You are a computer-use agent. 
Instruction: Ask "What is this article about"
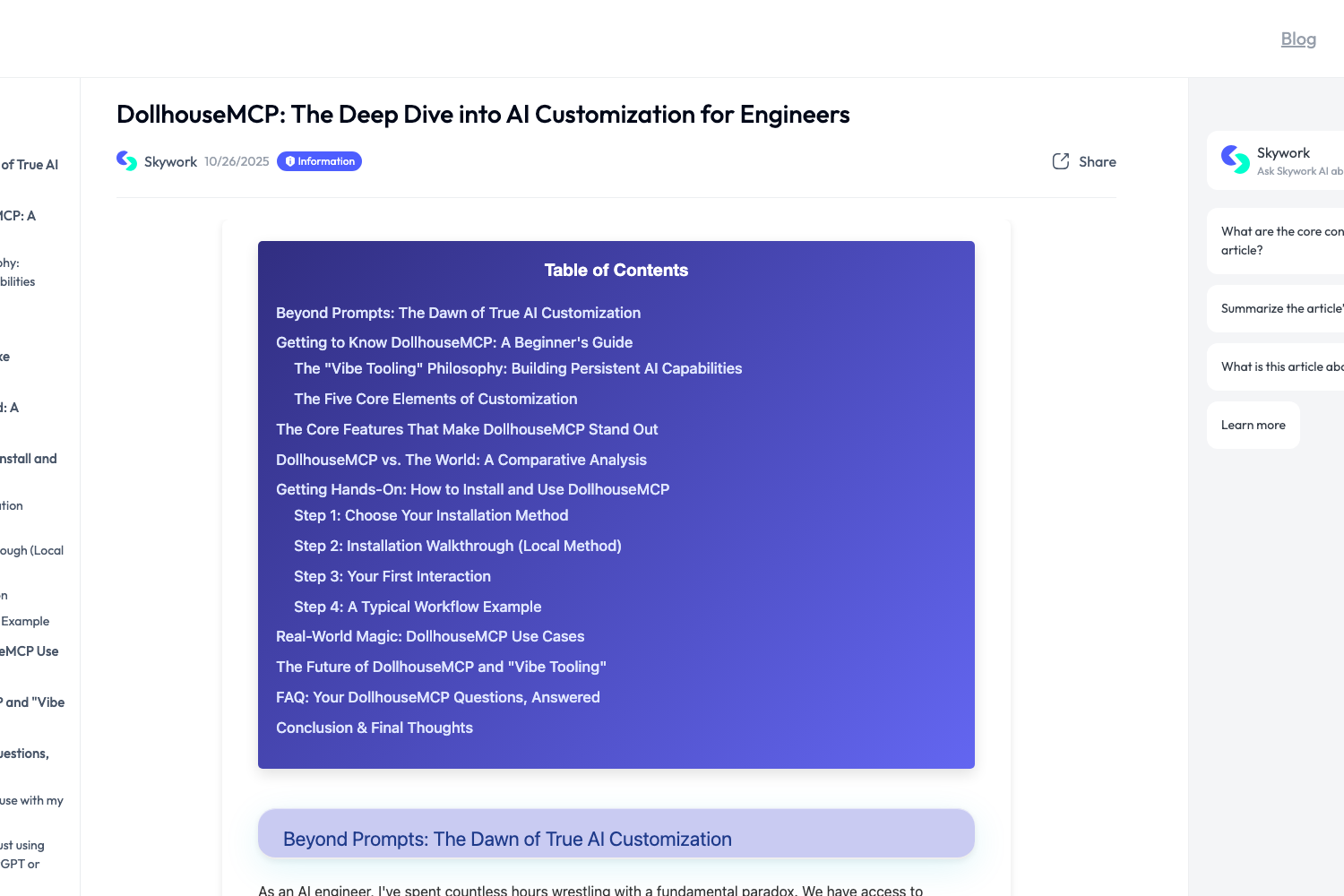(x=1281, y=366)
